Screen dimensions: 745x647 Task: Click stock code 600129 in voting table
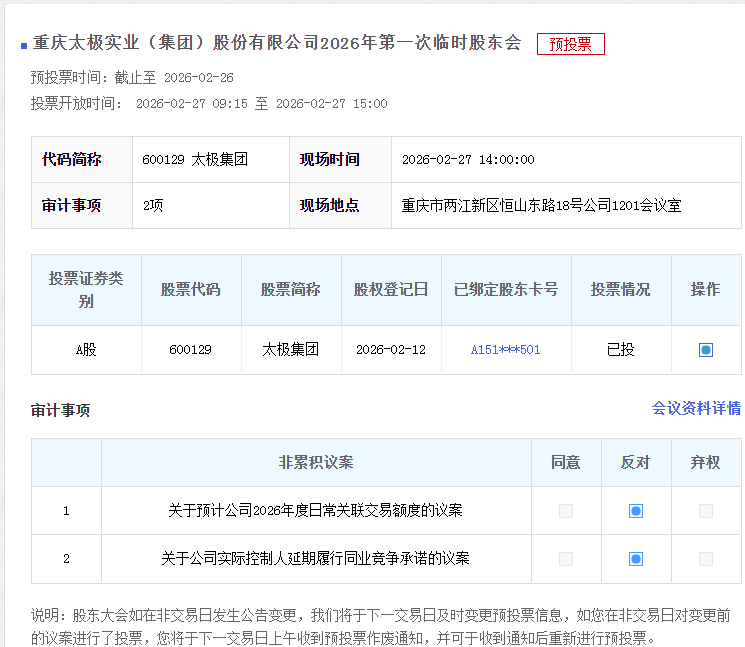coord(191,350)
